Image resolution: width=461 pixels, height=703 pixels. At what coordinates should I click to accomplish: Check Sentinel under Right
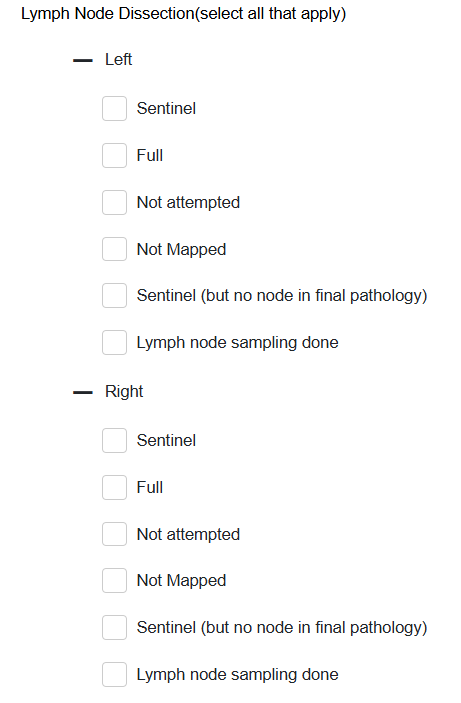(114, 440)
